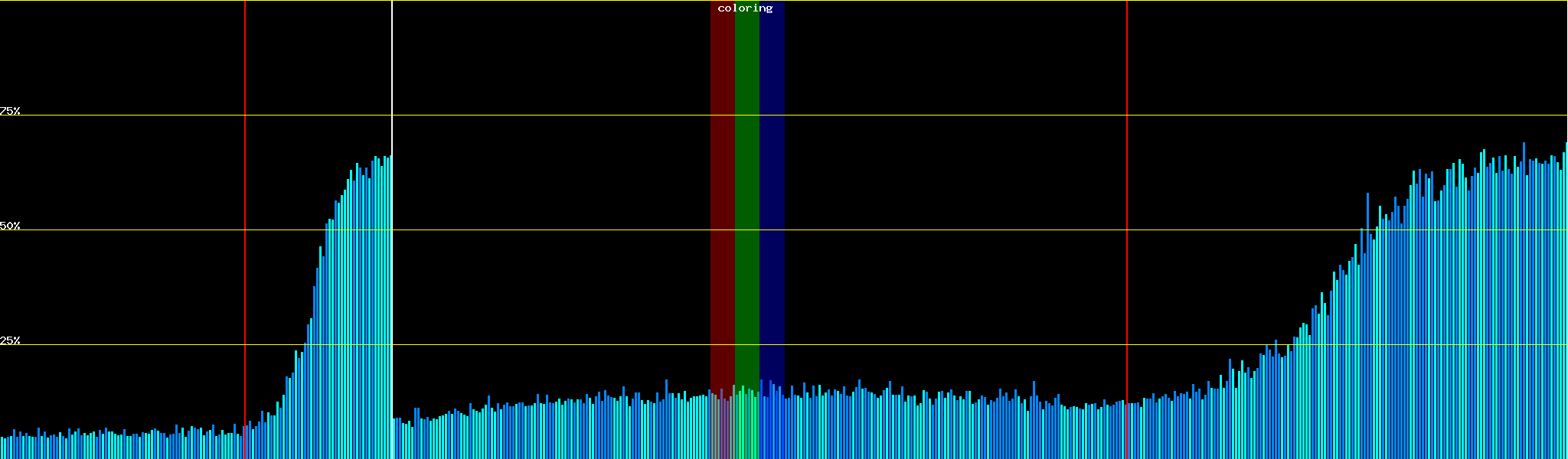Image resolution: width=1568 pixels, height=459 pixels.
Task: Click the yellow 50% horizontal gridline
Action: [x=919, y=229]
